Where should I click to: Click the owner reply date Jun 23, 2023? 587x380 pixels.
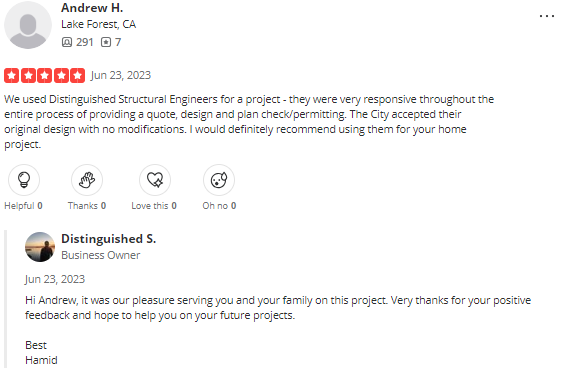pos(55,279)
